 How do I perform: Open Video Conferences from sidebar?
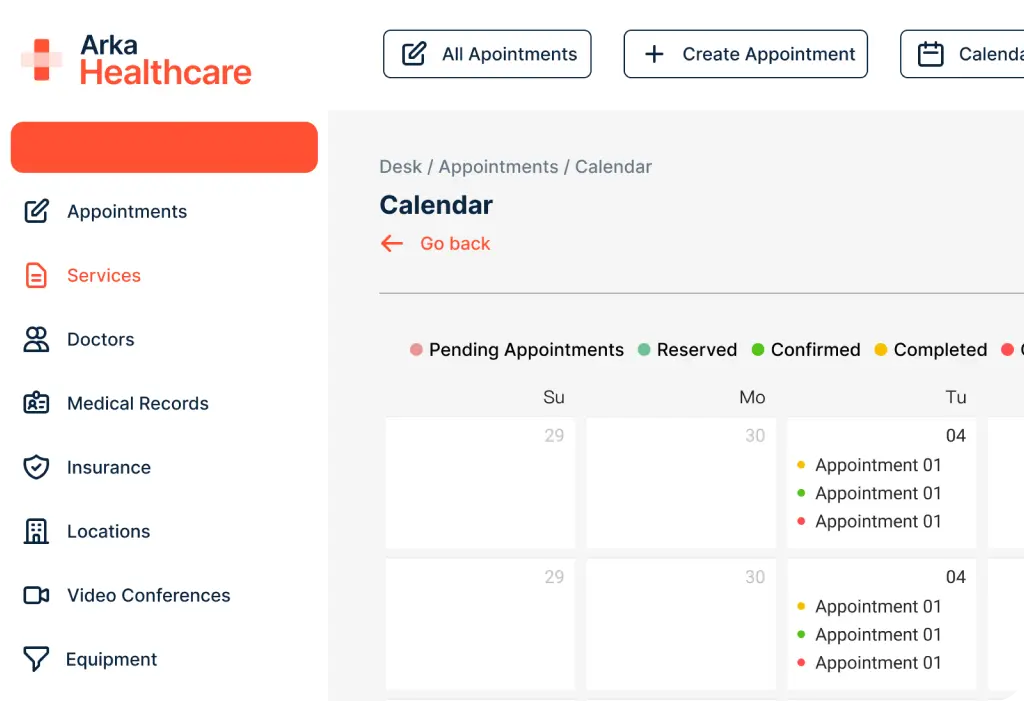click(149, 595)
